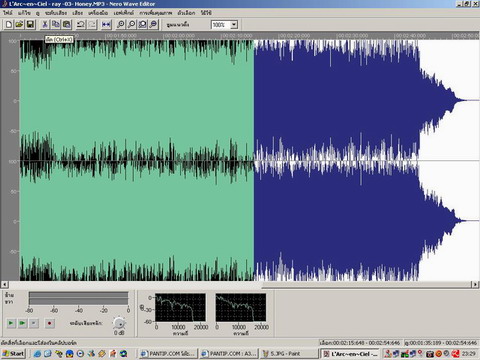
Task: Fit waveform horizontally with blue arrows icon
Action: click(x=106, y=24)
